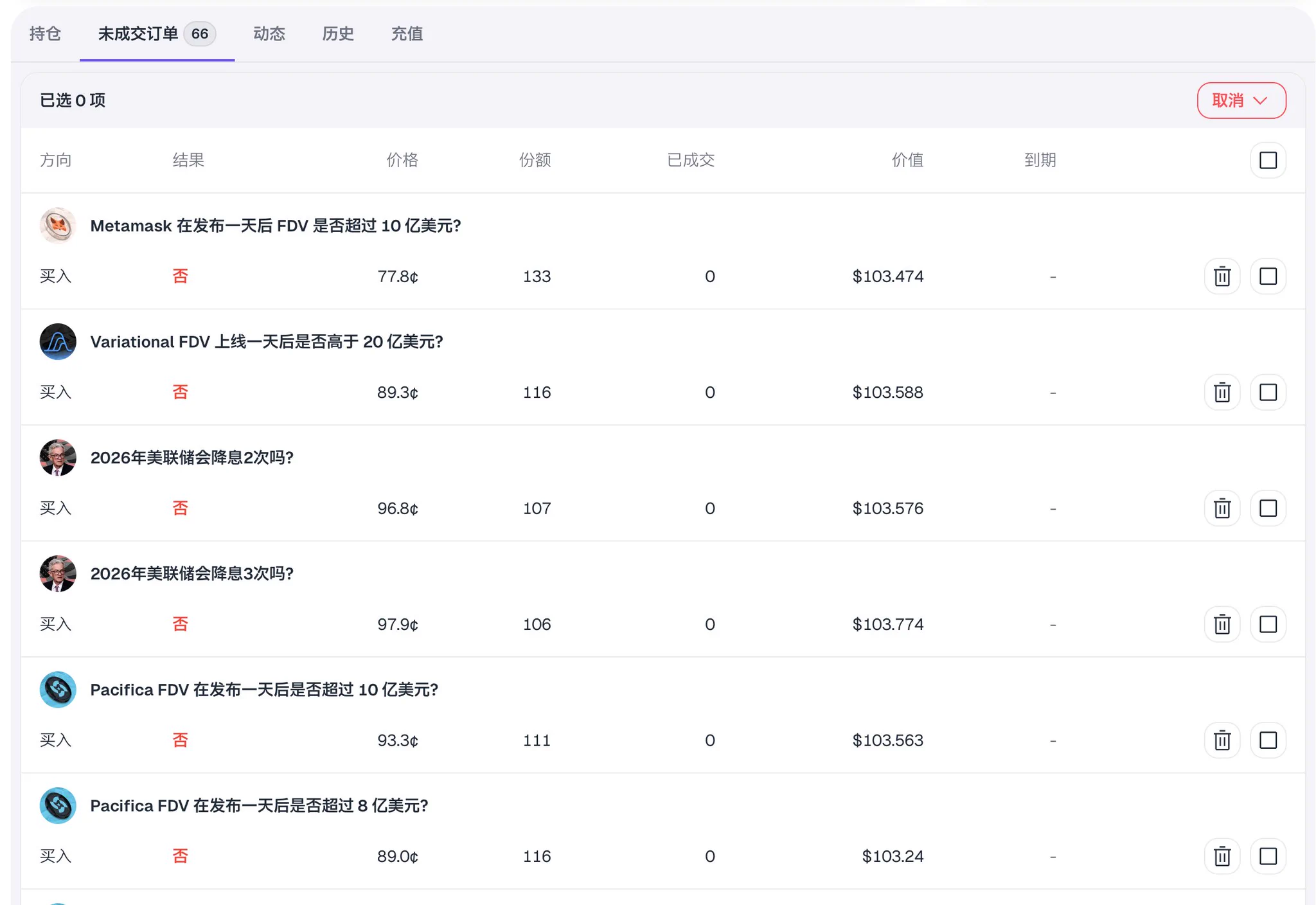1316x905 pixels.
Task: Click the 已选 0 项 selection label
Action: [73, 100]
